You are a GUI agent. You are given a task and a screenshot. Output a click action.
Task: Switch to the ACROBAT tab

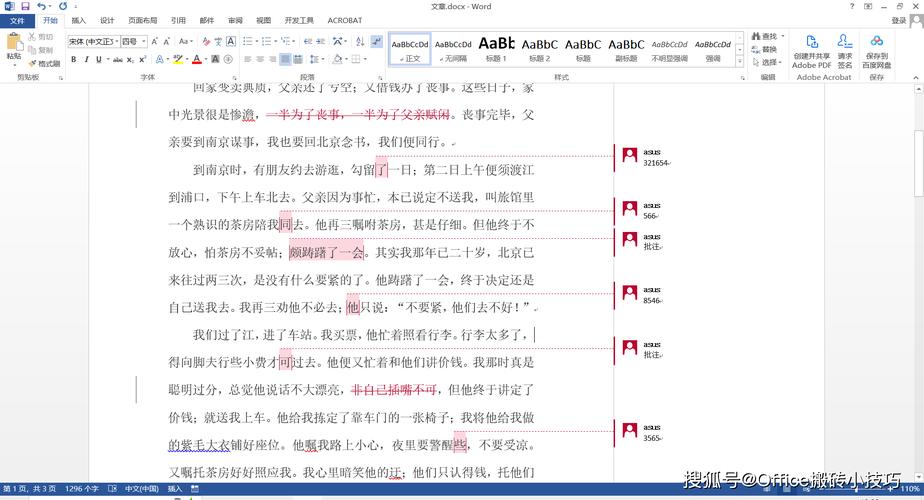coord(345,21)
